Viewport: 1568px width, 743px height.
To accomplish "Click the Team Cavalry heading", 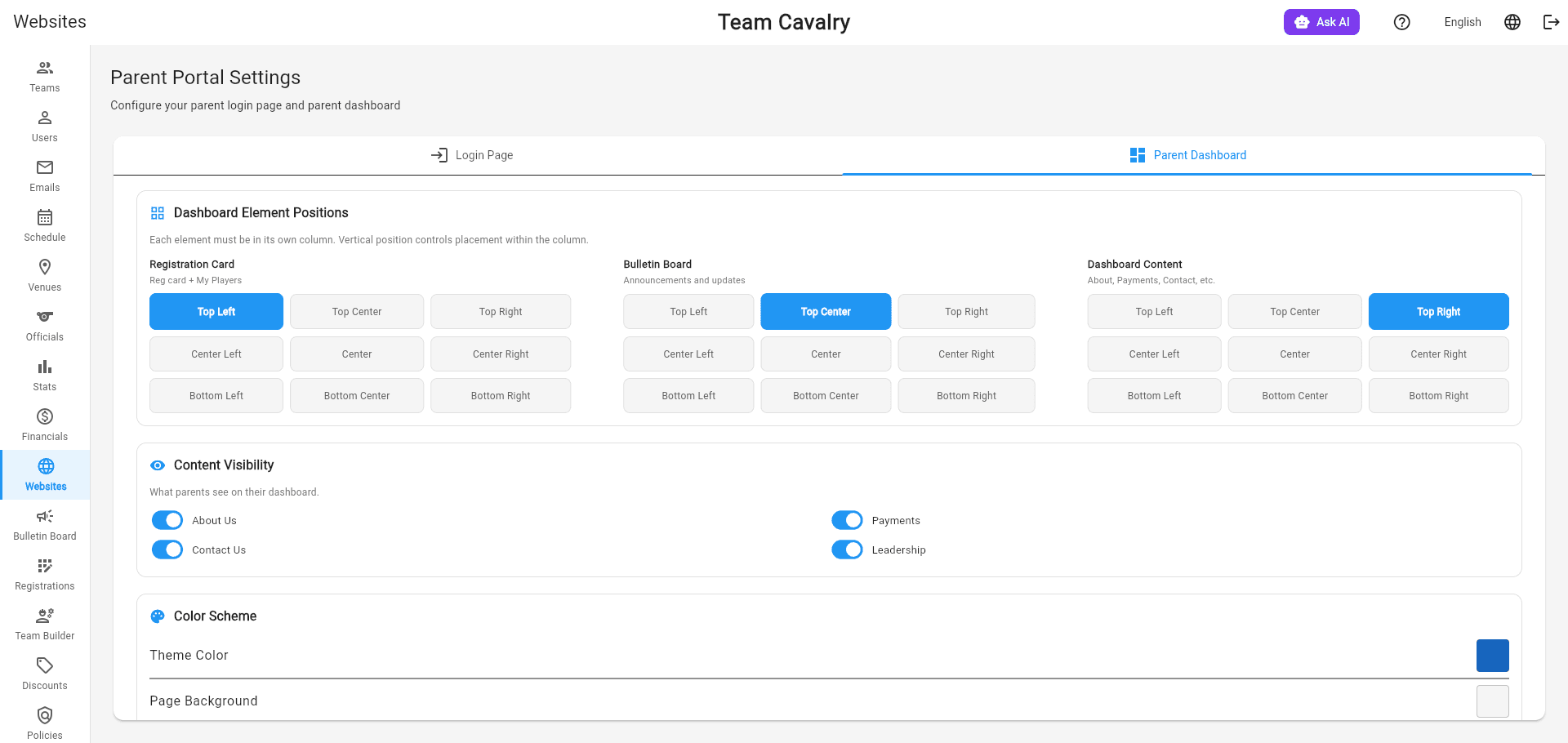I will click(784, 22).
